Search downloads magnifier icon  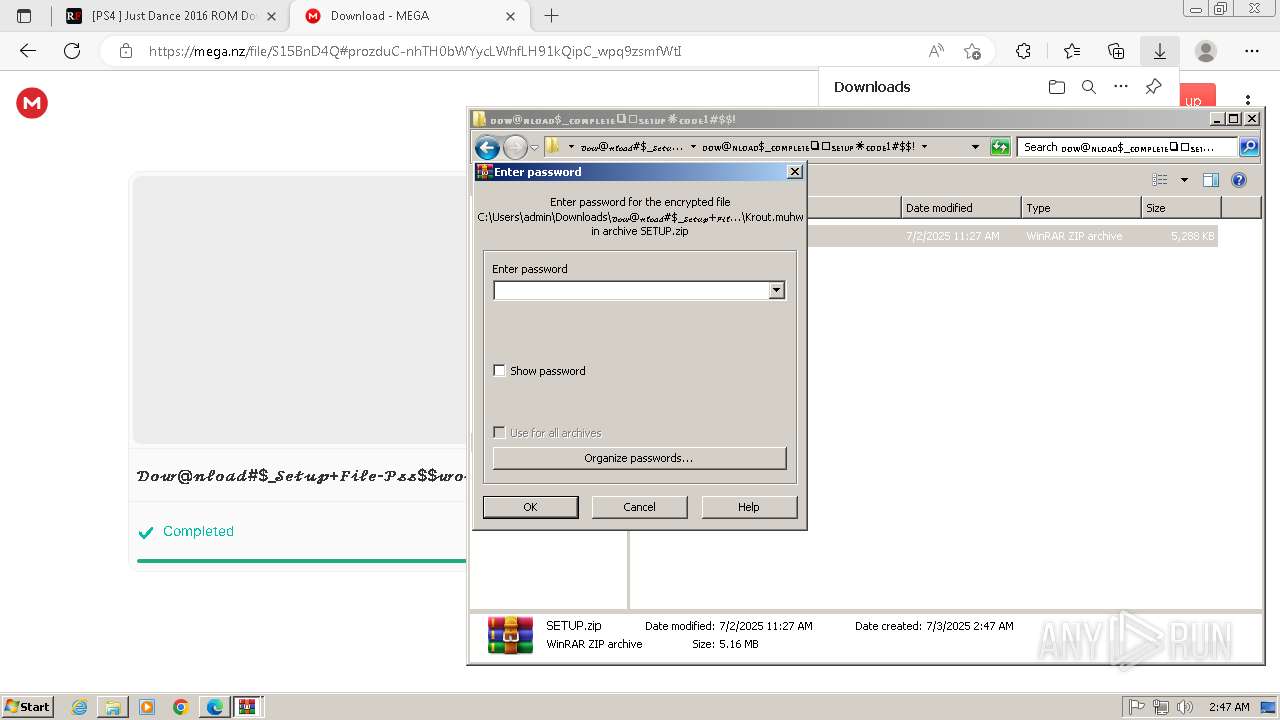[x=1089, y=87]
